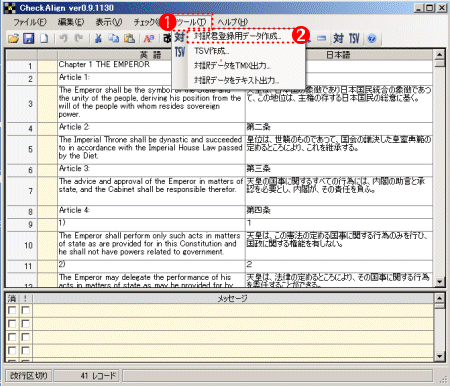The width and height of the screenshot is (450, 386).
Task: Click the '41 レコード' status bar entry
Action: coord(87,376)
